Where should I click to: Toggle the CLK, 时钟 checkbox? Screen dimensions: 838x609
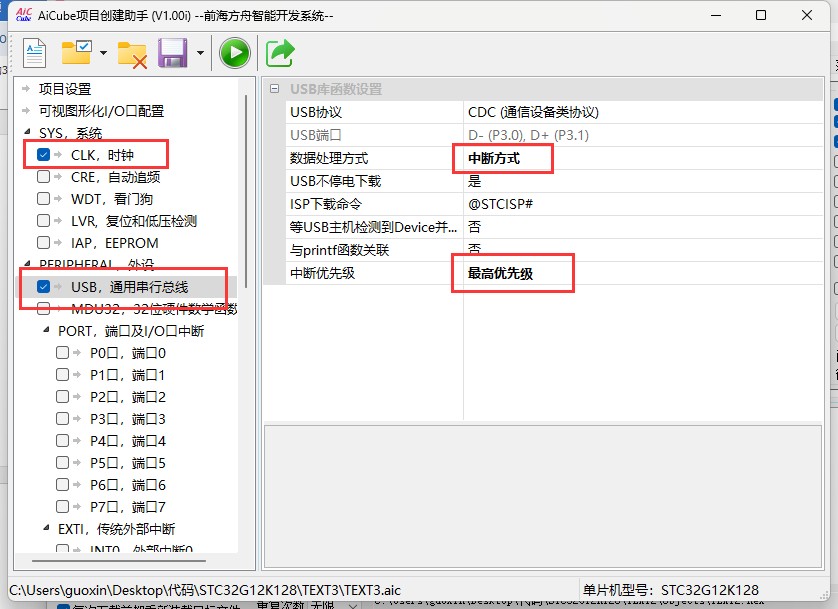point(43,155)
